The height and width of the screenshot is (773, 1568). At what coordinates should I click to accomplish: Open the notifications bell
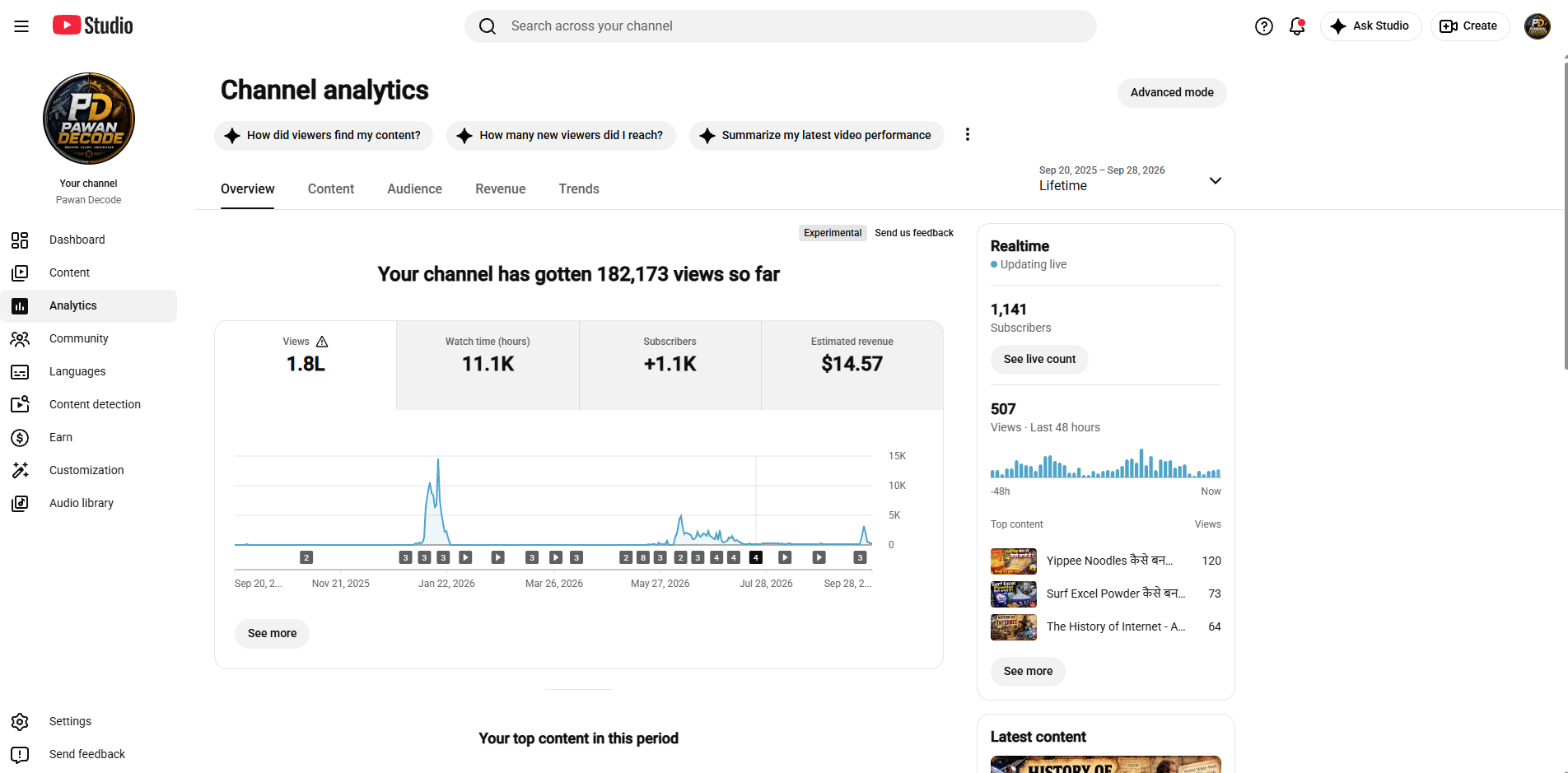tap(1297, 26)
